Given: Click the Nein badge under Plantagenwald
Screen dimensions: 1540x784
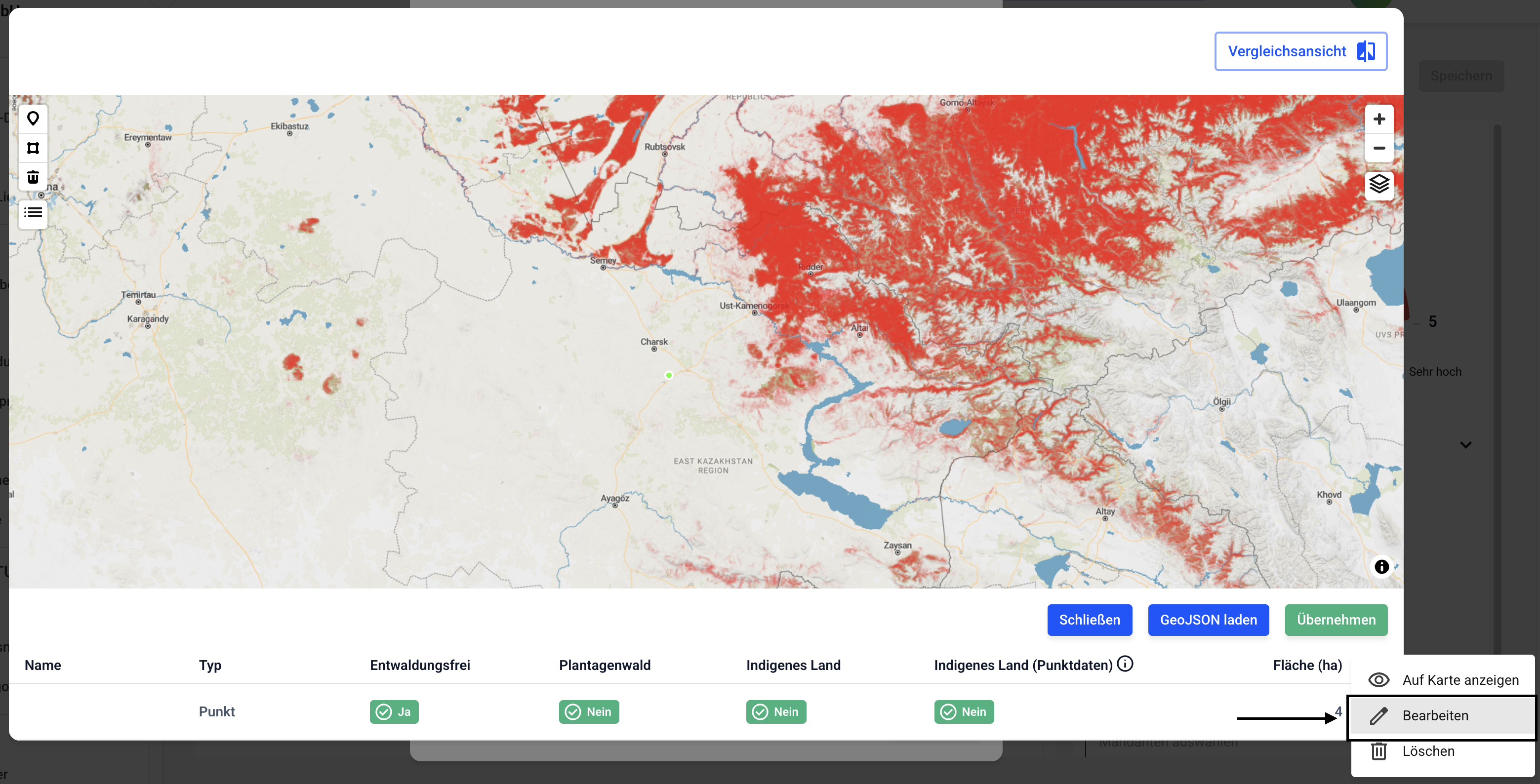Looking at the screenshot, I should click(x=589, y=712).
